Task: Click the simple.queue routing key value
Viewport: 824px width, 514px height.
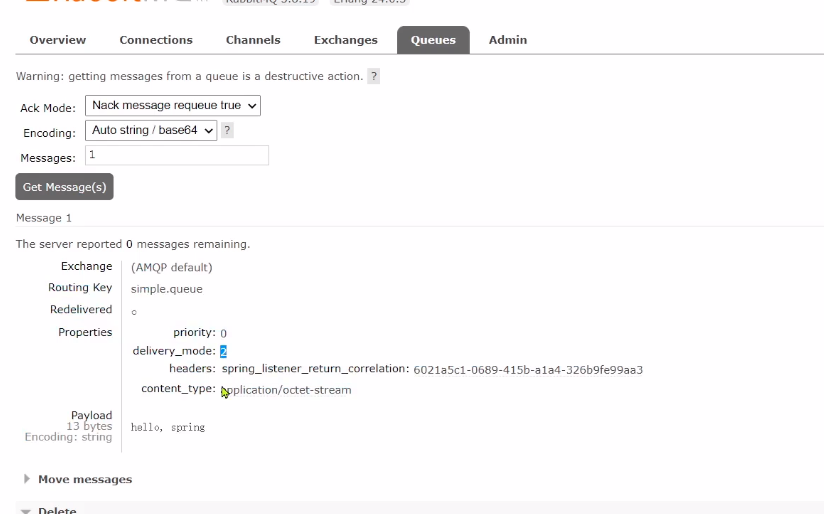Action: [167, 289]
